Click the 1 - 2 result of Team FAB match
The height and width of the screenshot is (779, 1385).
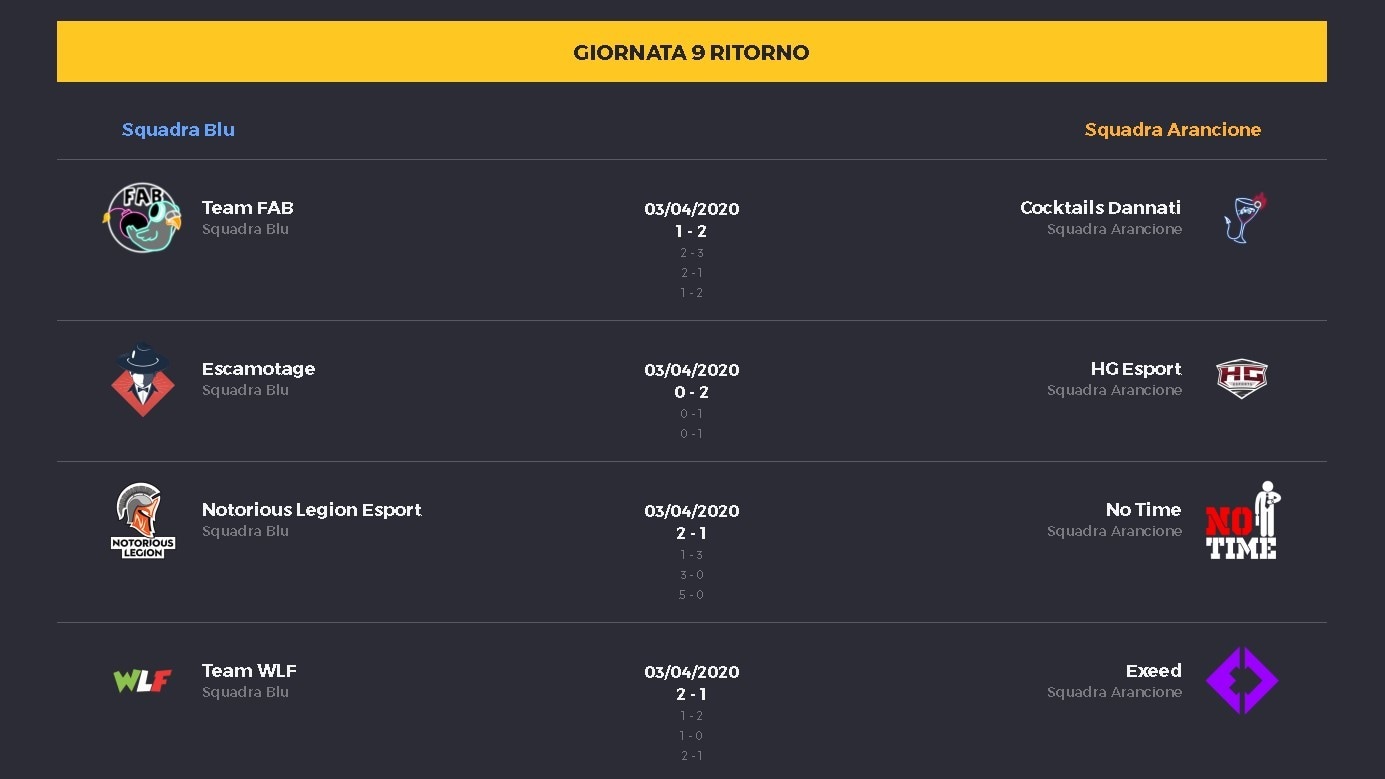click(x=691, y=231)
